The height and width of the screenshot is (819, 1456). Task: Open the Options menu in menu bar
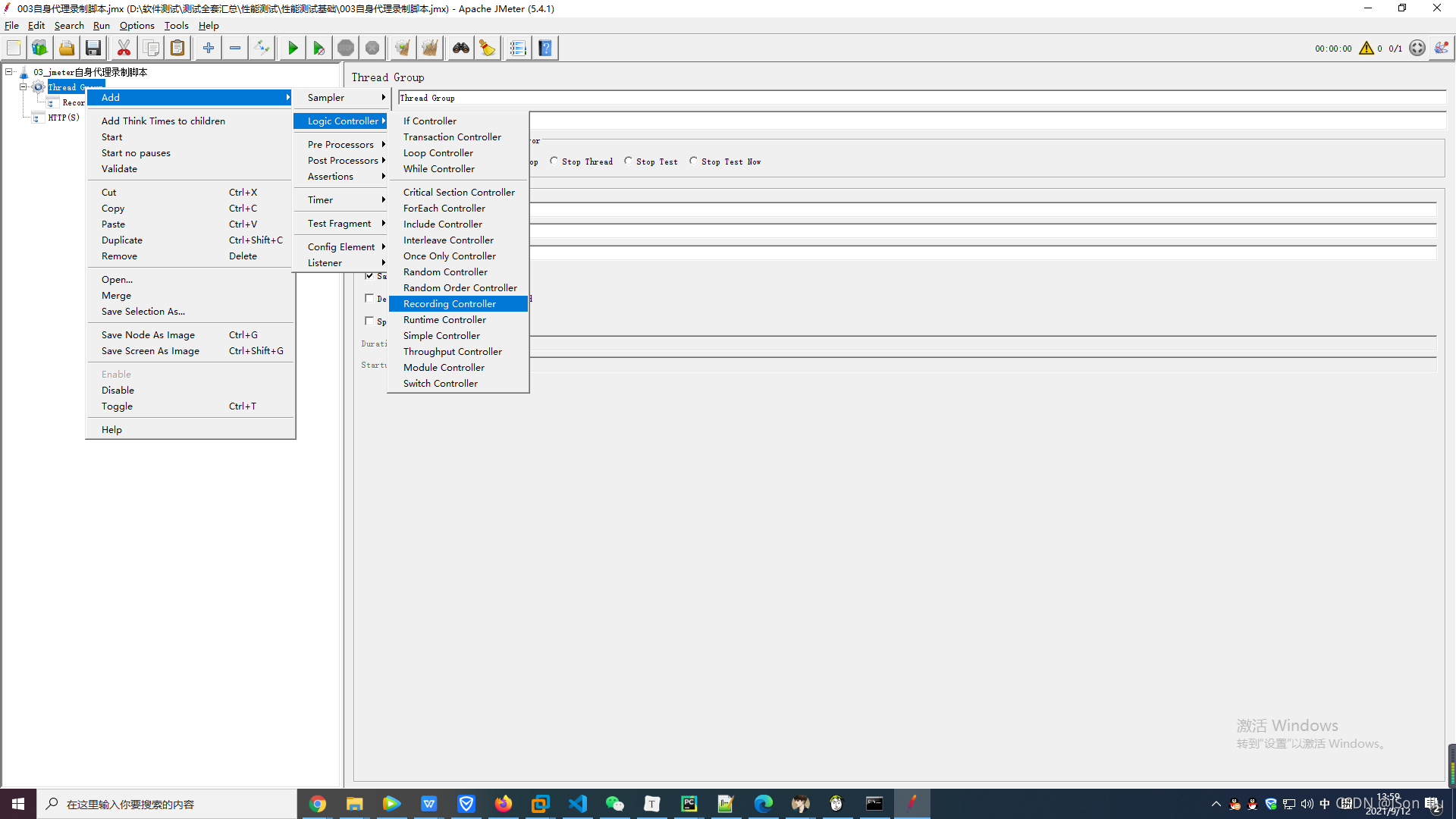(136, 26)
